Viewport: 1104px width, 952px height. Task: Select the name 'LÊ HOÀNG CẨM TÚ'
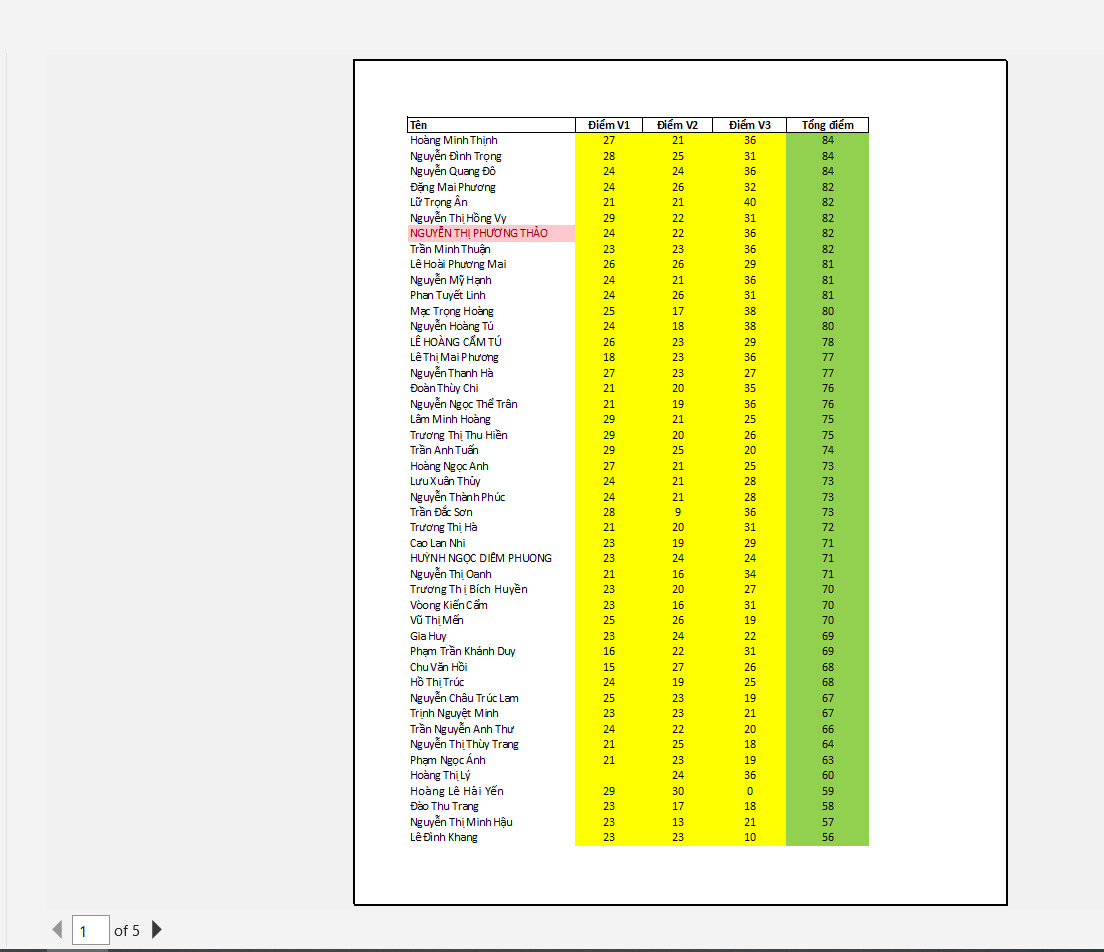(456, 342)
